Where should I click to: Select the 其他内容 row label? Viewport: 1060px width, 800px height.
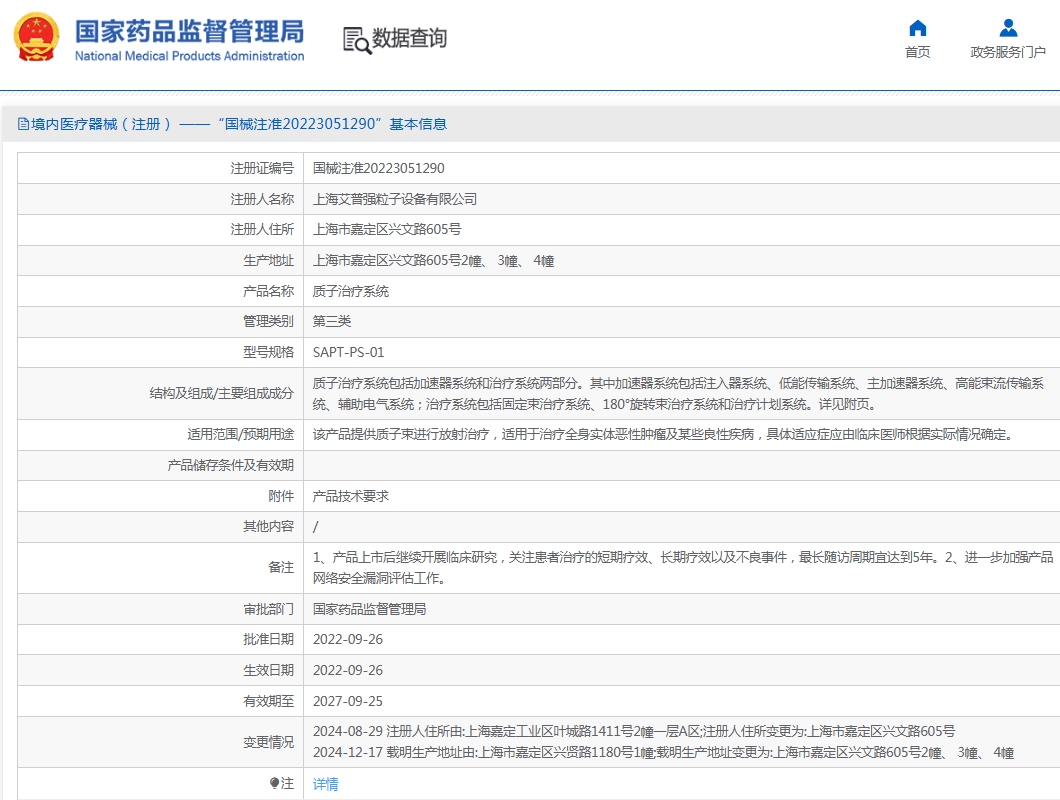point(268,526)
